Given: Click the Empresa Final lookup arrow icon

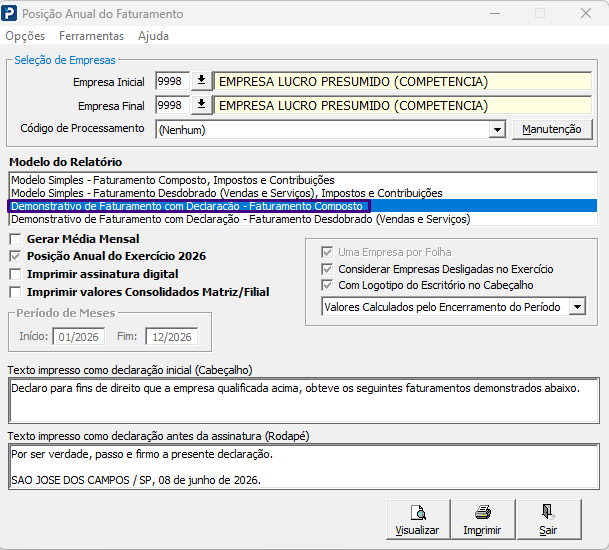Looking at the screenshot, I should 201,105.
